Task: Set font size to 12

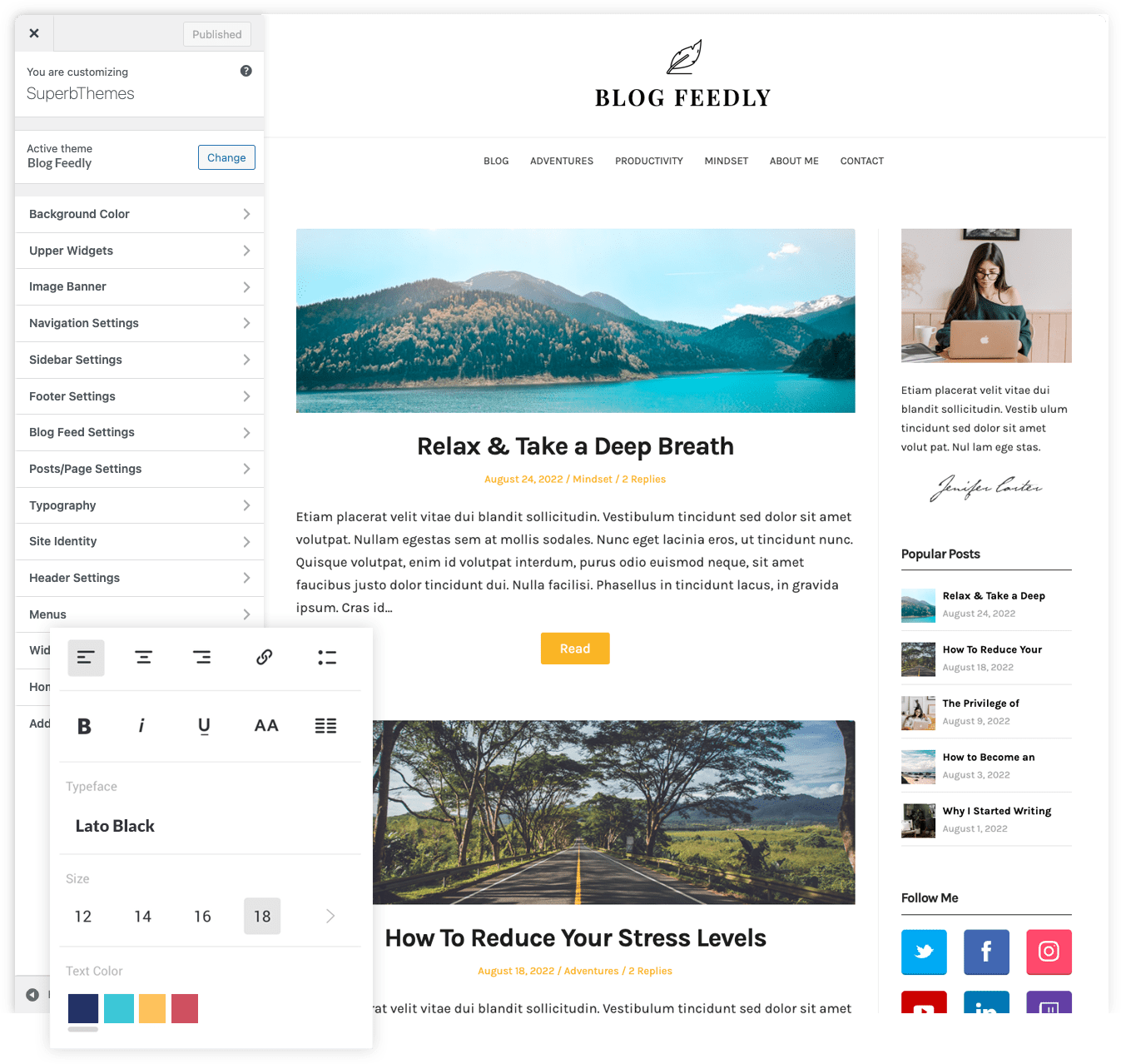Action: 83,916
